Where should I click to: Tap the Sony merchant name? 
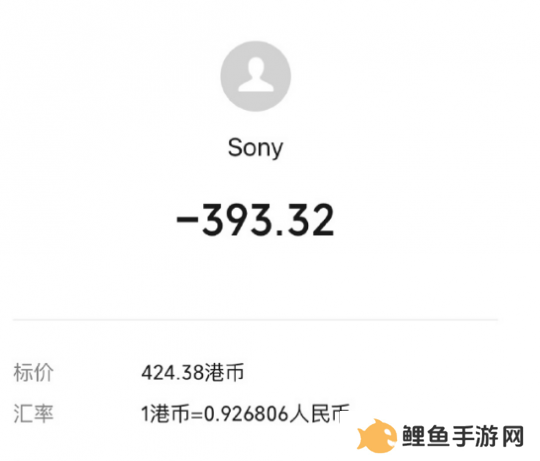255,148
